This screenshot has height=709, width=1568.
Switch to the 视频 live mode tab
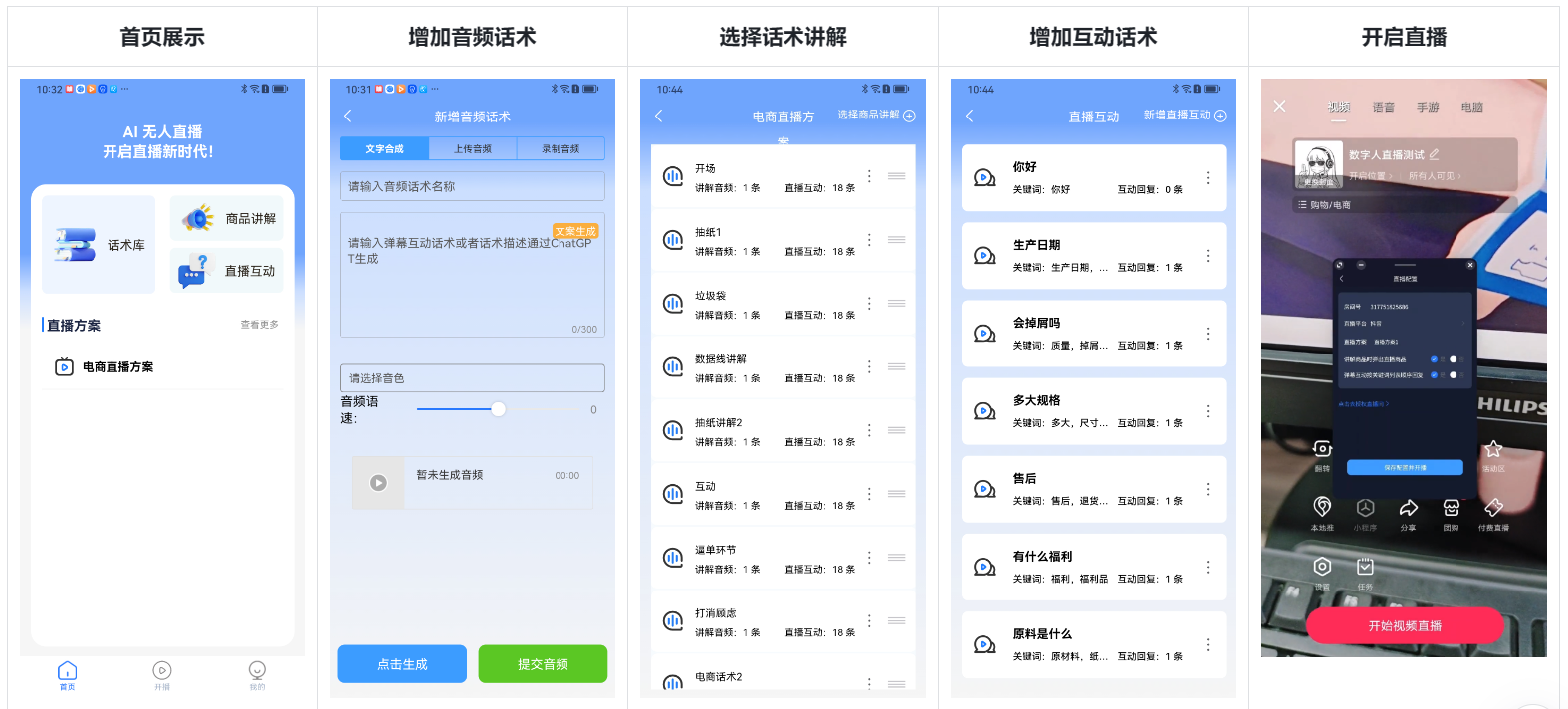pyautogui.click(x=1339, y=107)
